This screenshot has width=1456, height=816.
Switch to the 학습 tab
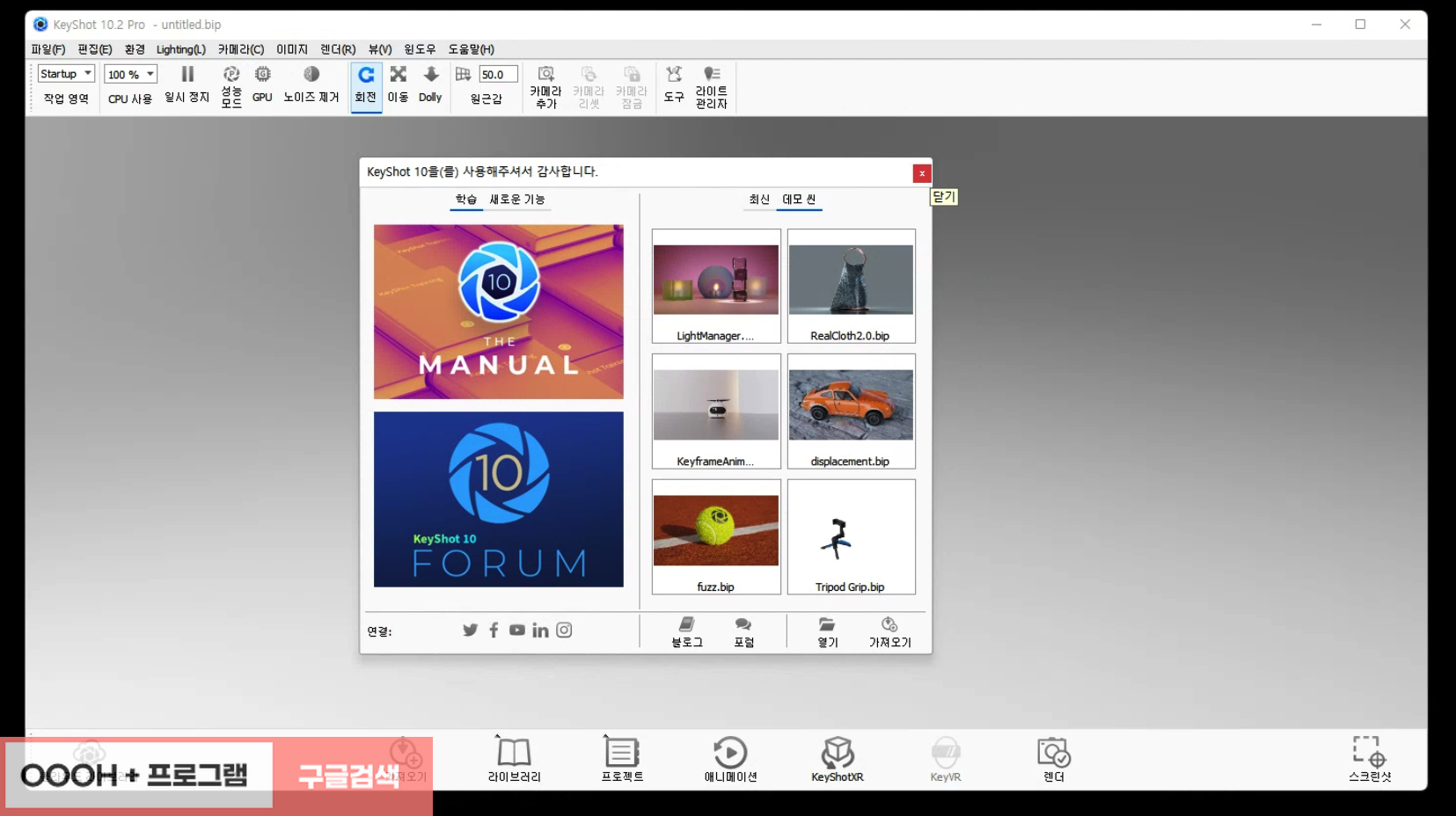click(x=466, y=200)
